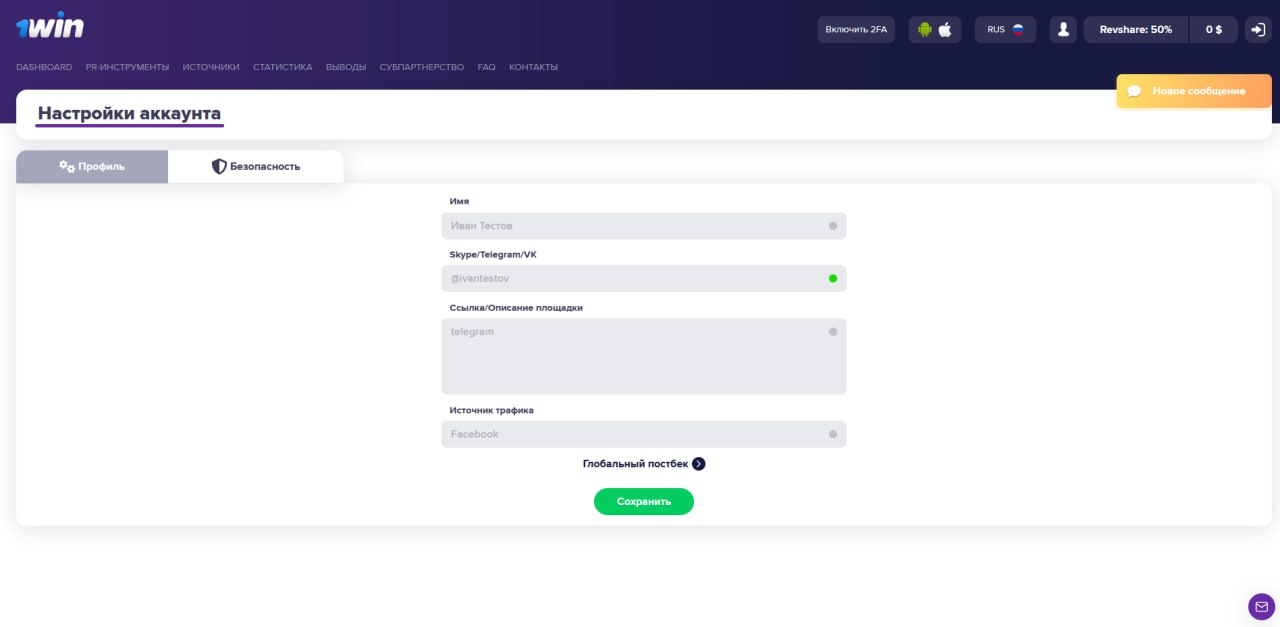Click the arrow icon beside Глобальный постбек

pos(699,464)
